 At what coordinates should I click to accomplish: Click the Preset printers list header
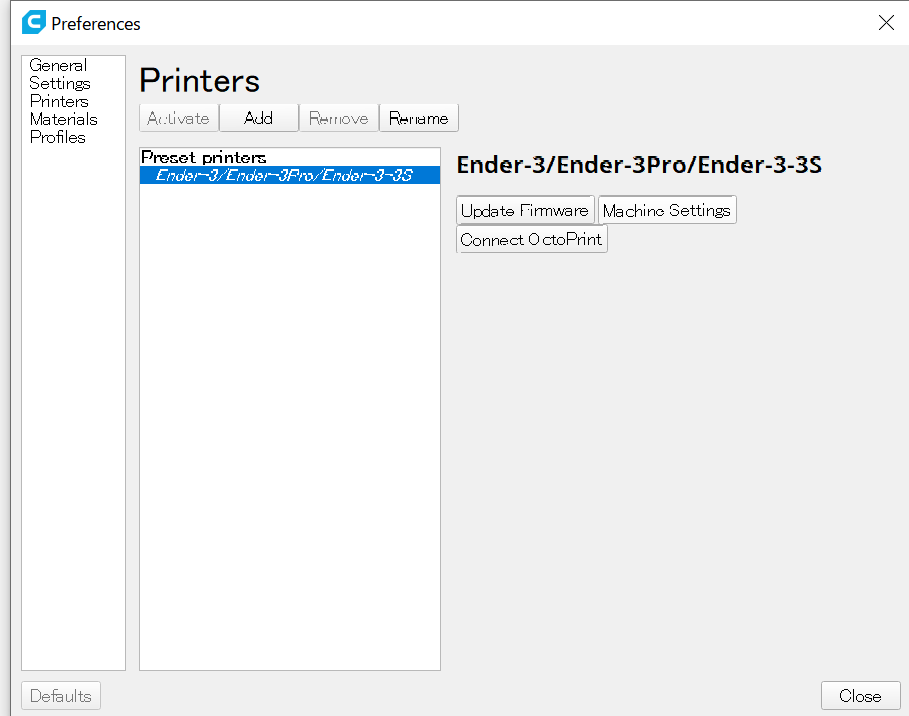(203, 157)
